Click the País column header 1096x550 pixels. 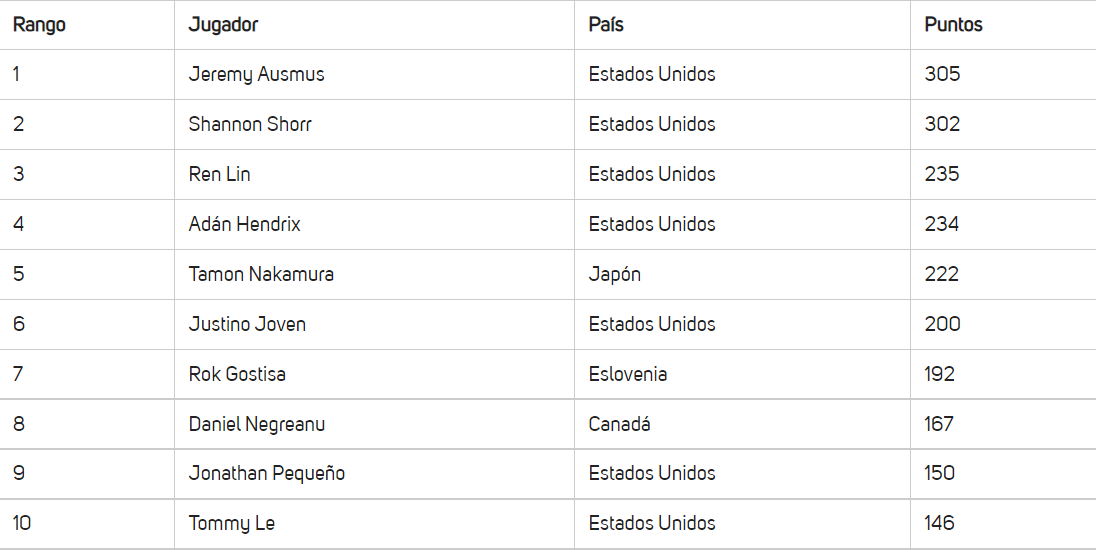click(606, 24)
